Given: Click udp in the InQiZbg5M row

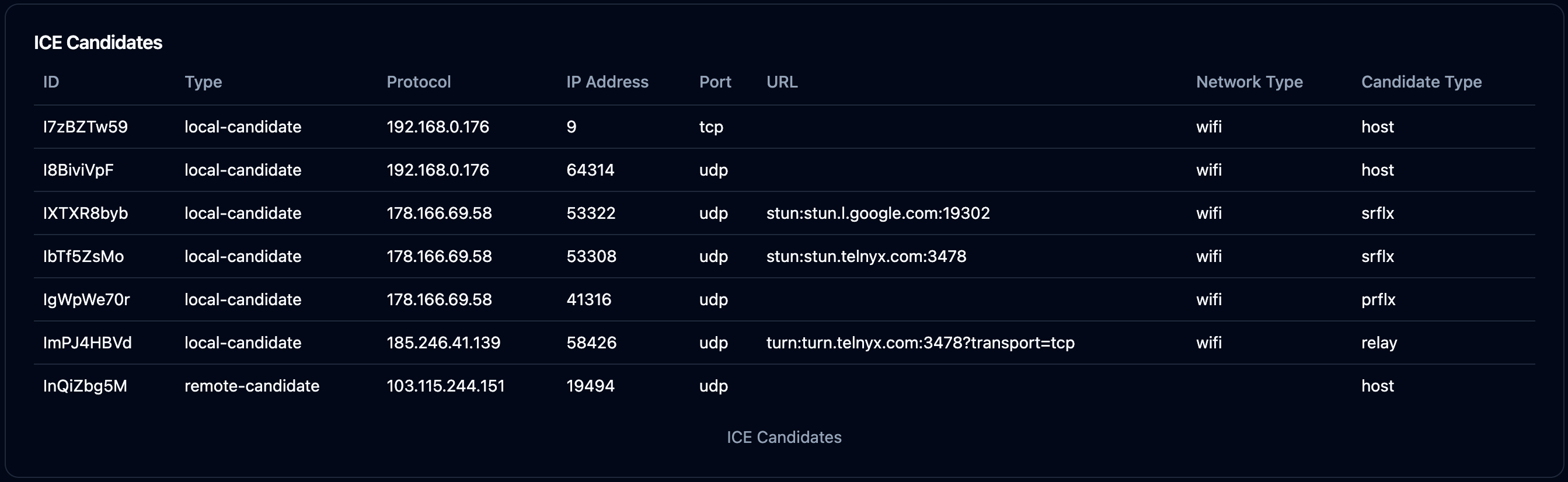Looking at the screenshot, I should point(713,386).
